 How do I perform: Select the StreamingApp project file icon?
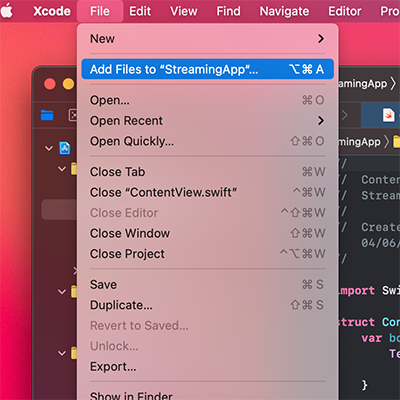(x=65, y=148)
